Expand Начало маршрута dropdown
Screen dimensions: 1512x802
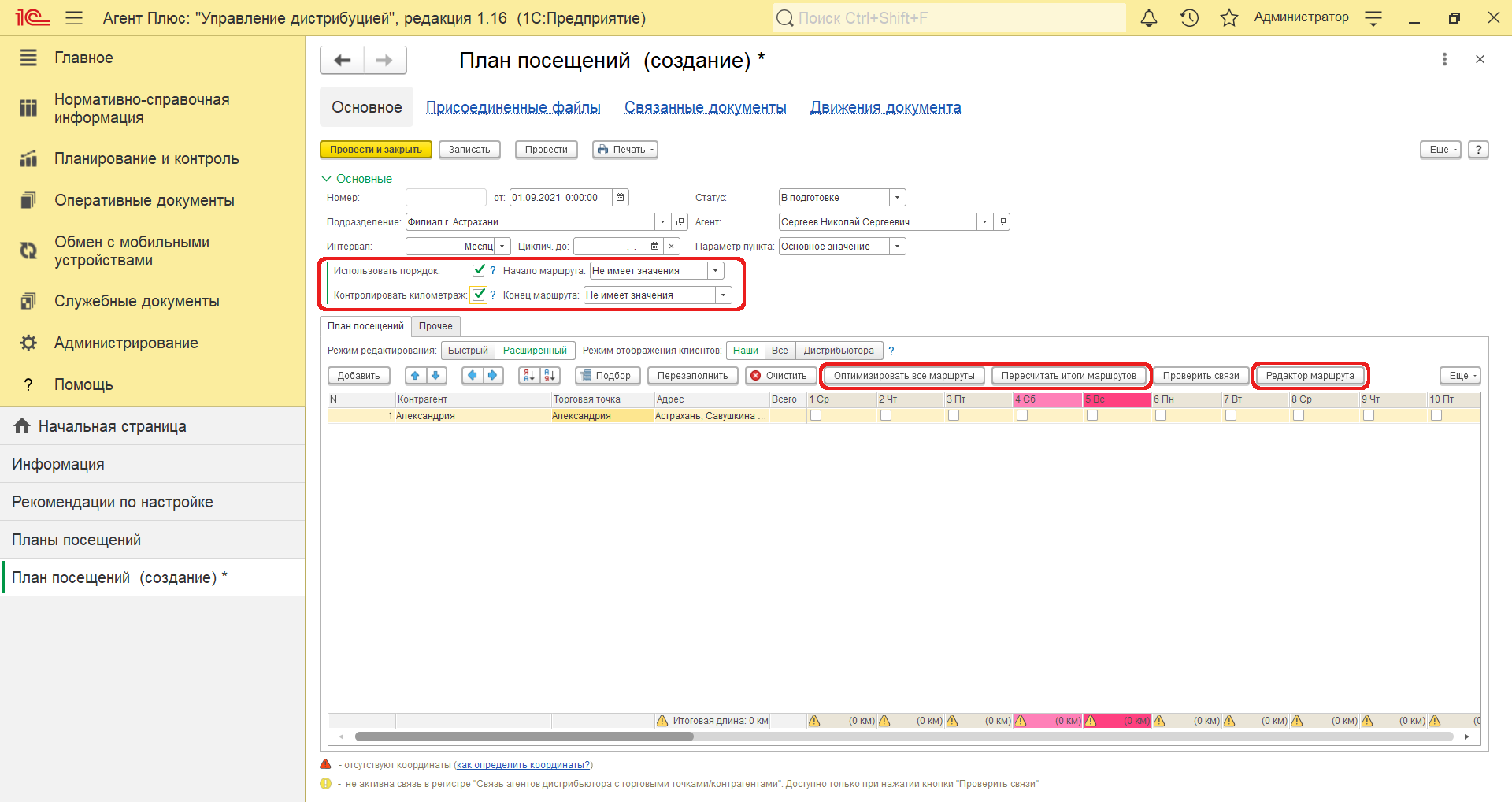click(x=715, y=271)
